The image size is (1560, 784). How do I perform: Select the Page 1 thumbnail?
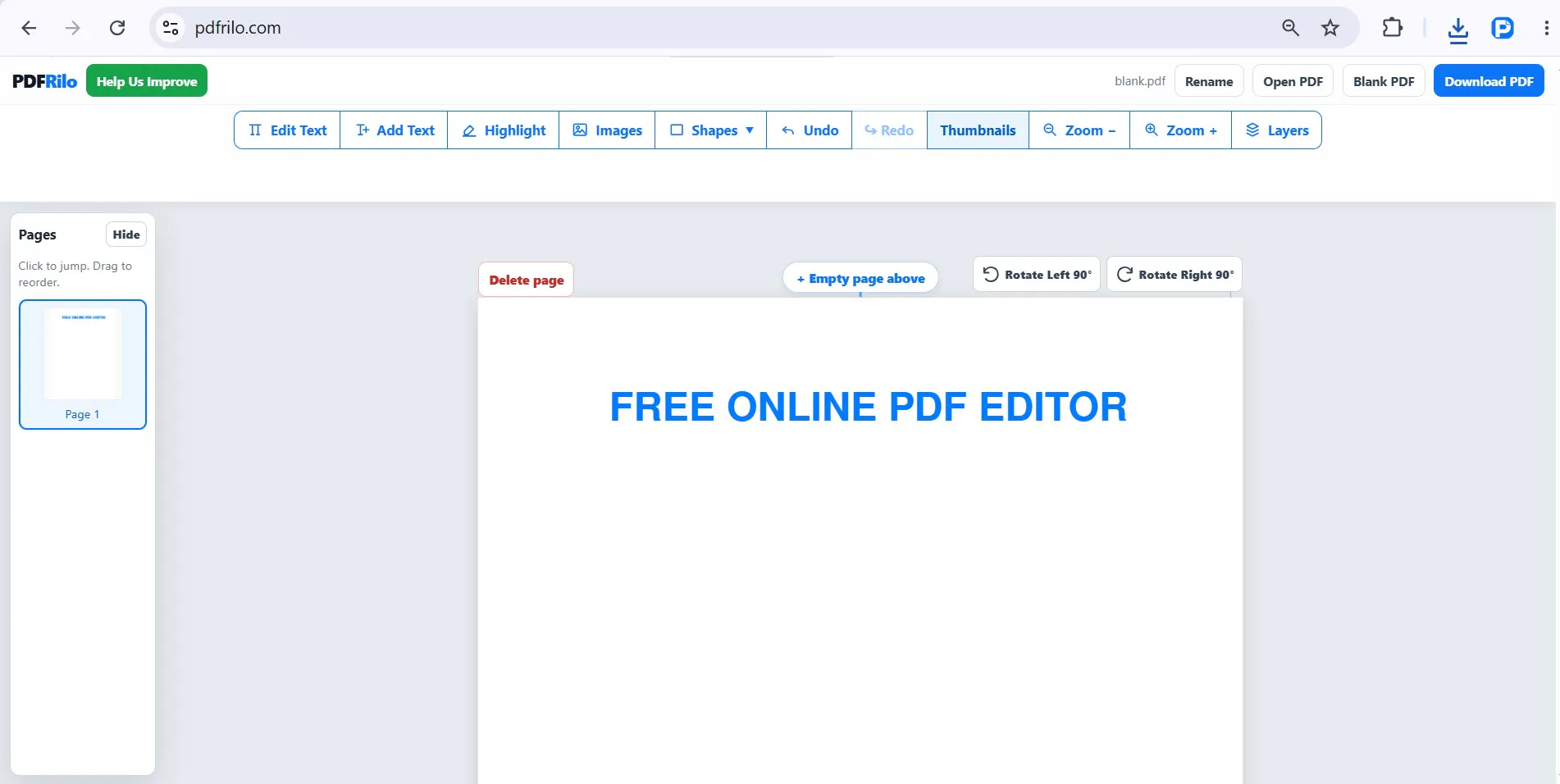pos(83,364)
